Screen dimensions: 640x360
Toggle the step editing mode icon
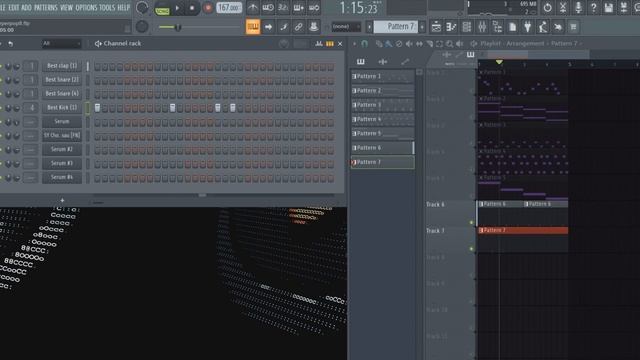pos(283,27)
